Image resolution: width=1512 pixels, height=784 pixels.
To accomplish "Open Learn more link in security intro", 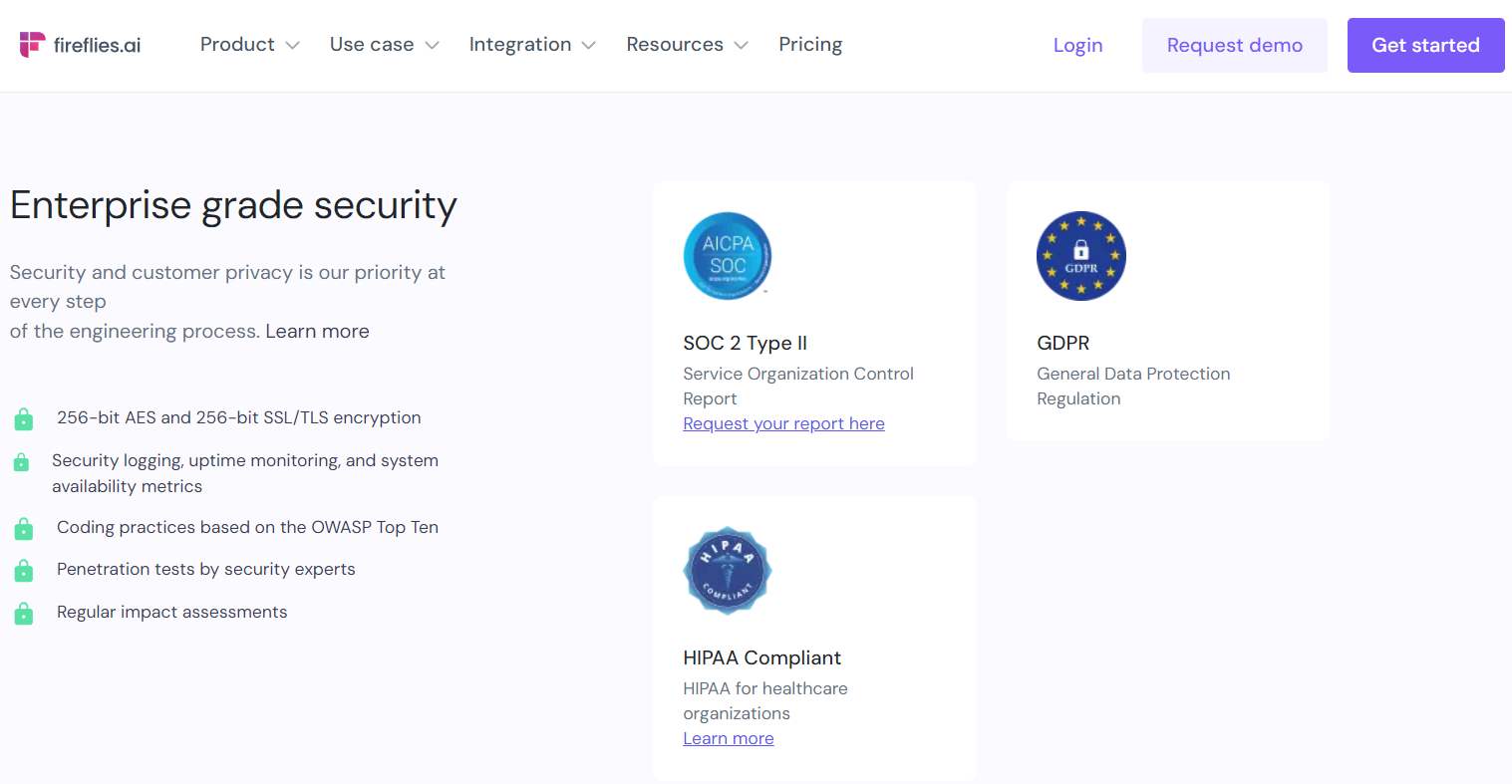I will coord(317,331).
